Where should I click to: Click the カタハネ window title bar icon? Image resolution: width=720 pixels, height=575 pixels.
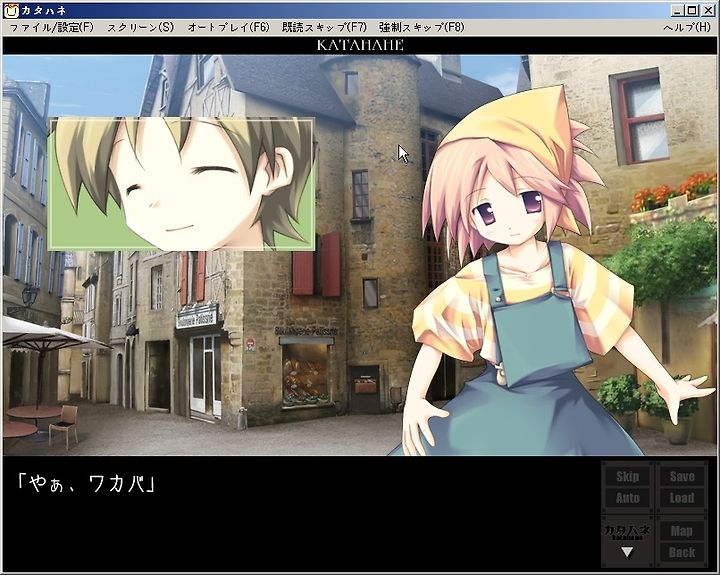[x=11, y=10]
